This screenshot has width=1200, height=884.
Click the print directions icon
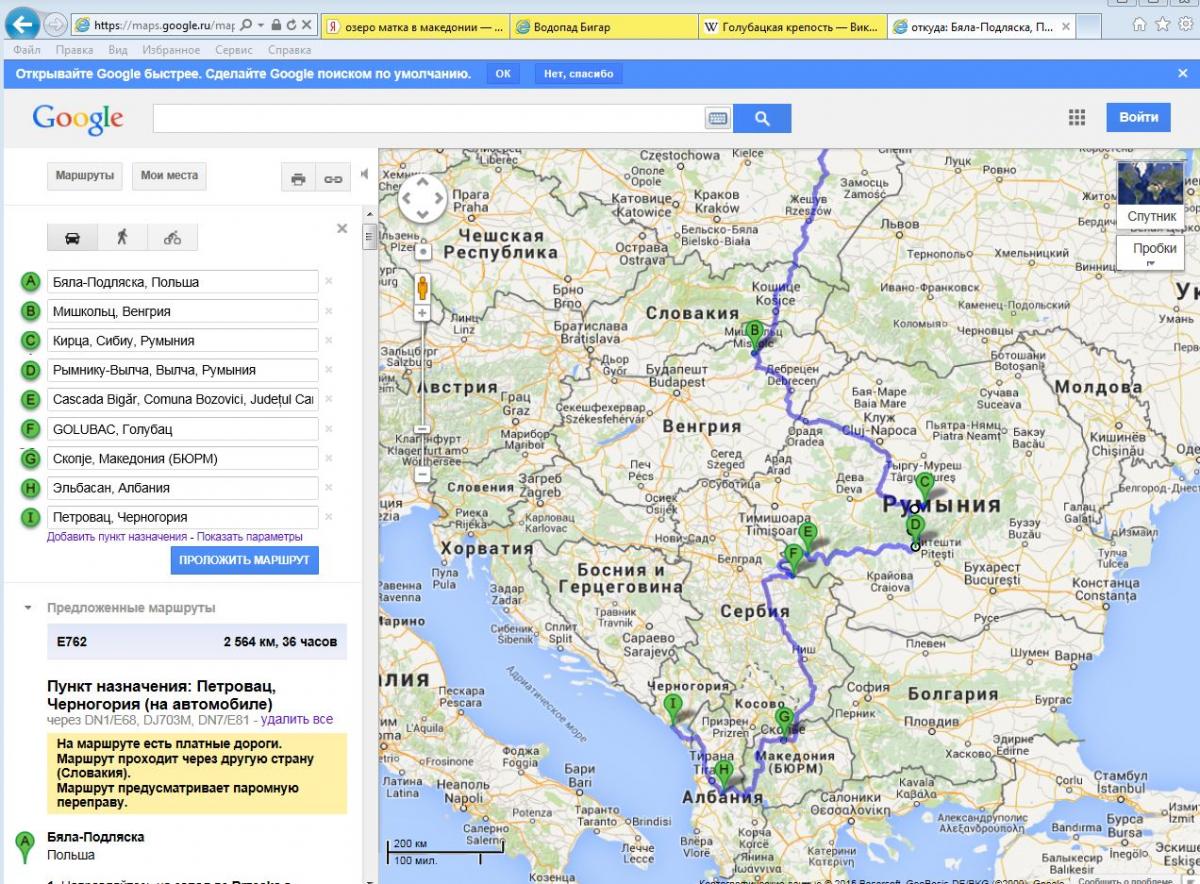click(297, 178)
